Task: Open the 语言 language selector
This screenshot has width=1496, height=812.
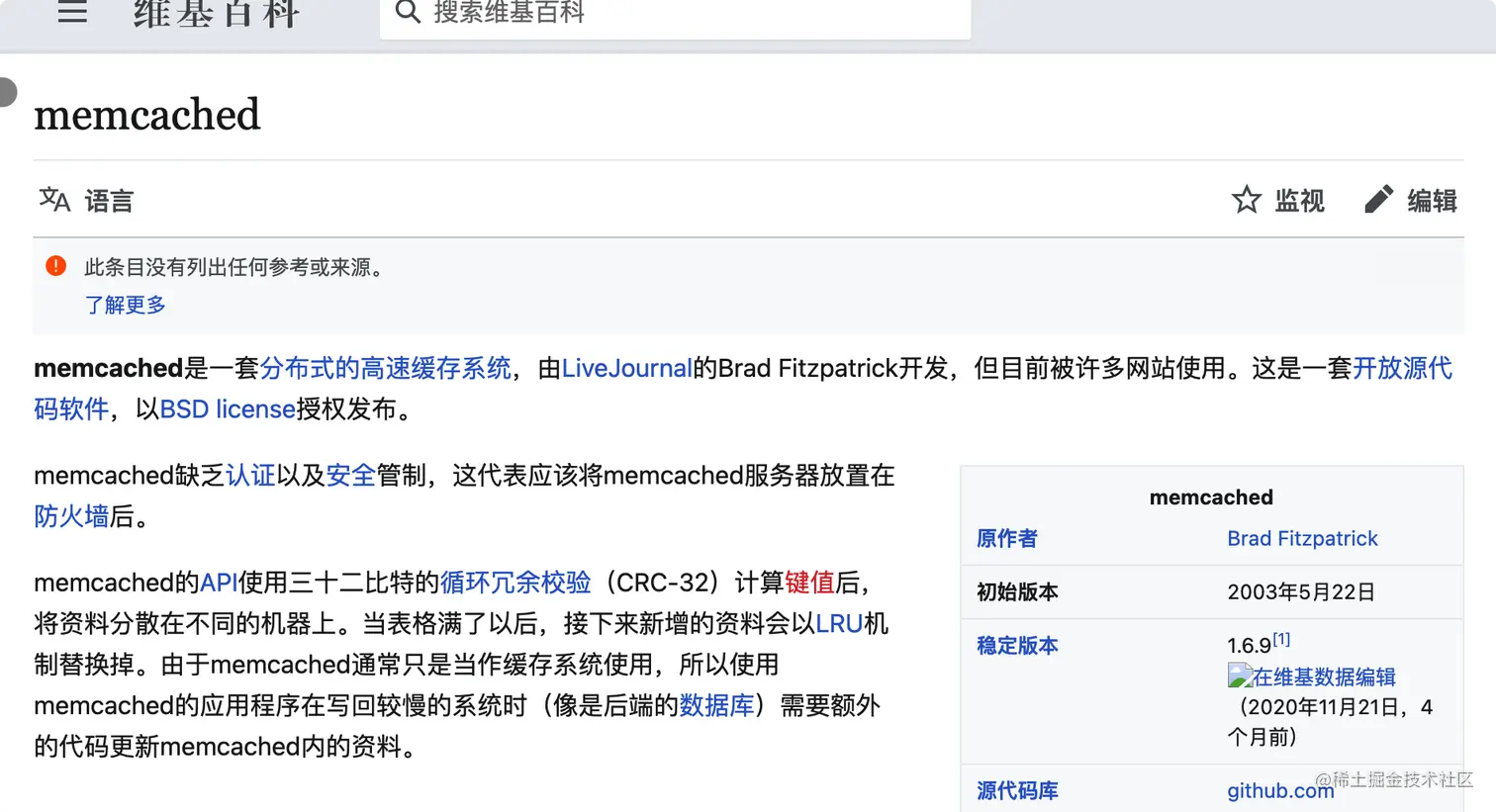Action: [x=109, y=201]
